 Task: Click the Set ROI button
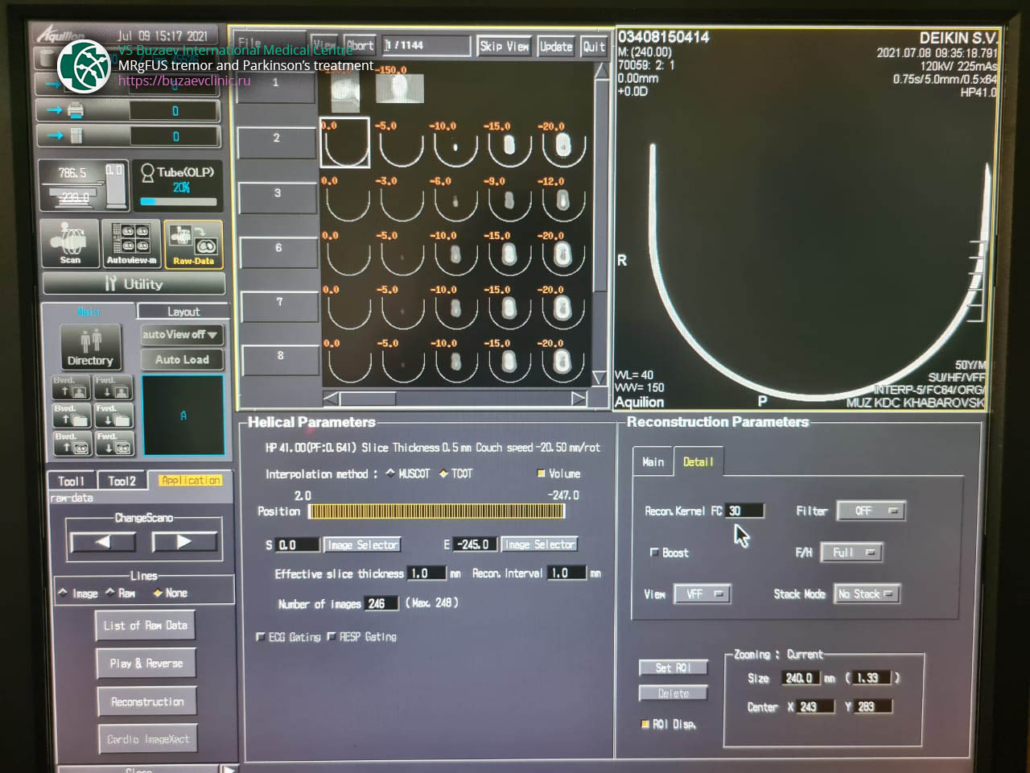pos(672,668)
